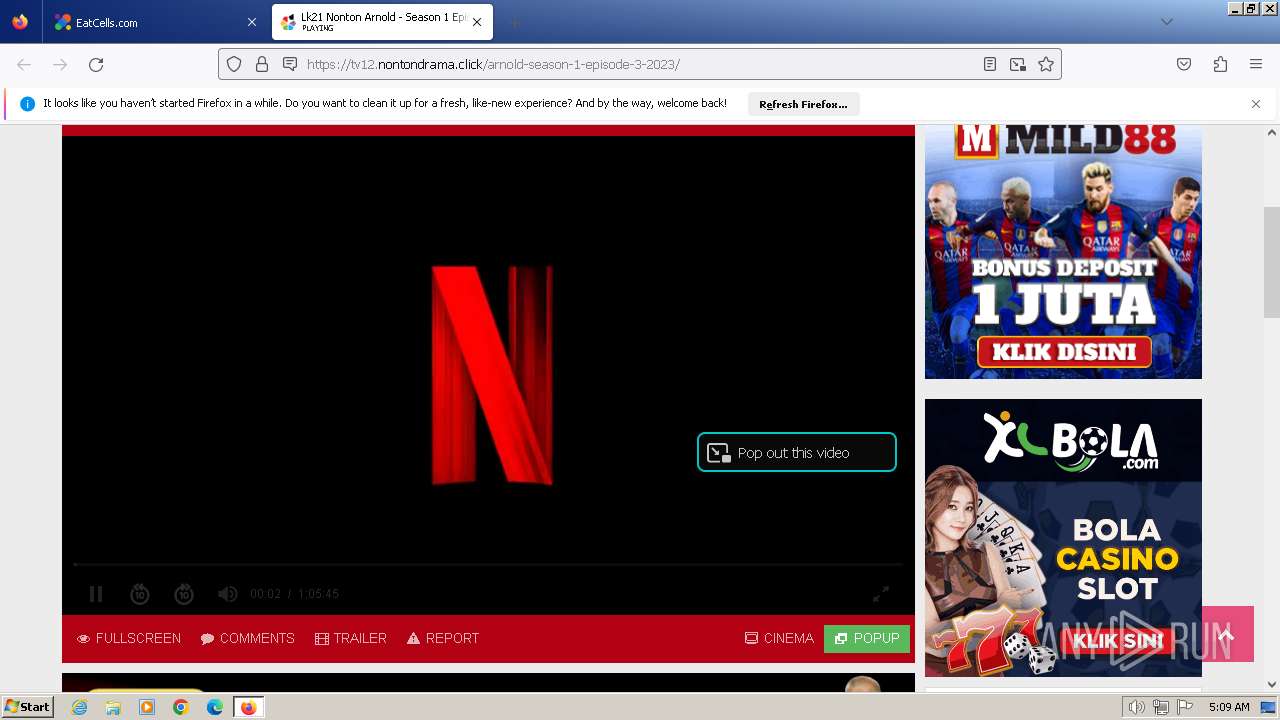The image size is (1280, 720).
Task: Toggle the video player fullscreen icon
Action: pyautogui.click(x=881, y=594)
